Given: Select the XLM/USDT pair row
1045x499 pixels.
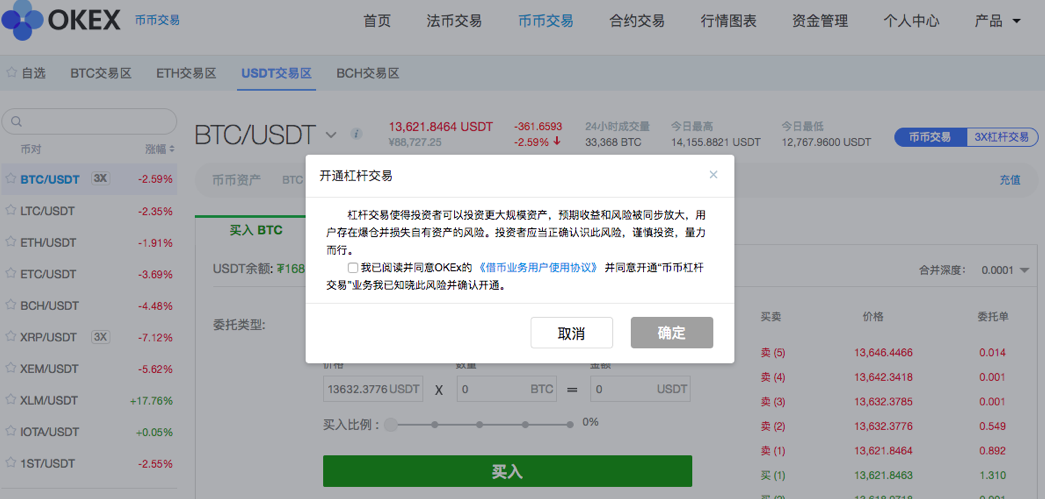Looking at the screenshot, I should tap(89, 400).
